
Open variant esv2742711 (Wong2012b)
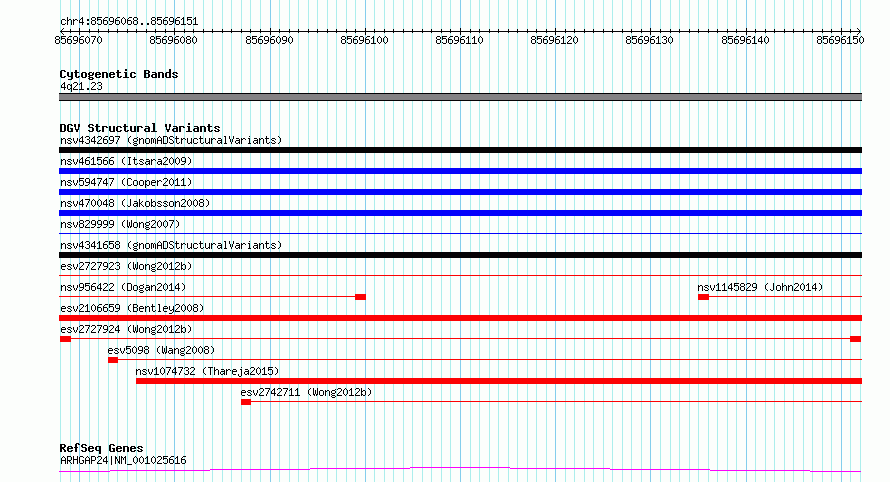(306, 392)
